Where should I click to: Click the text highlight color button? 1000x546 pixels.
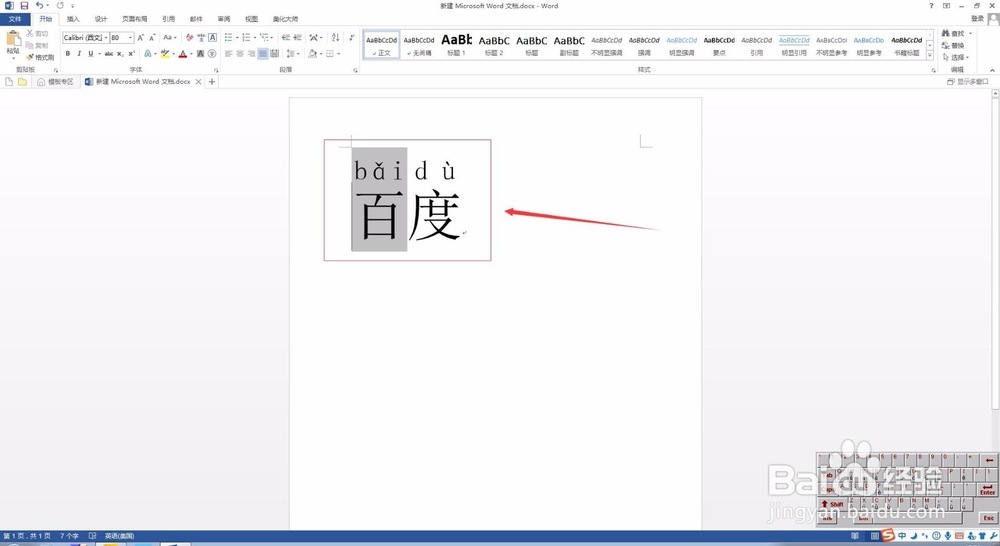pos(165,54)
